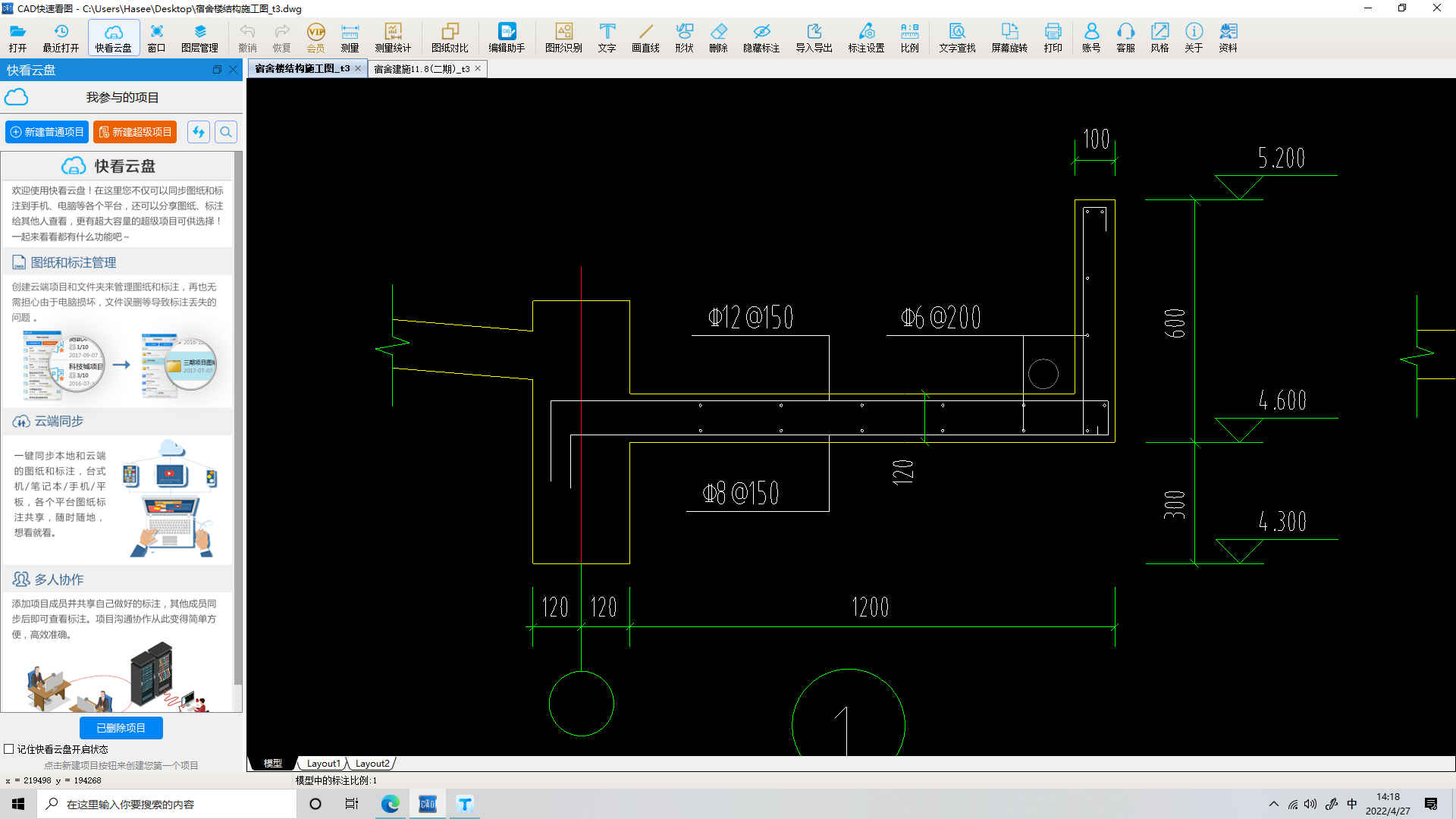The image size is (1456, 819).
Task: Click 已删除项目 button
Action: point(121,728)
